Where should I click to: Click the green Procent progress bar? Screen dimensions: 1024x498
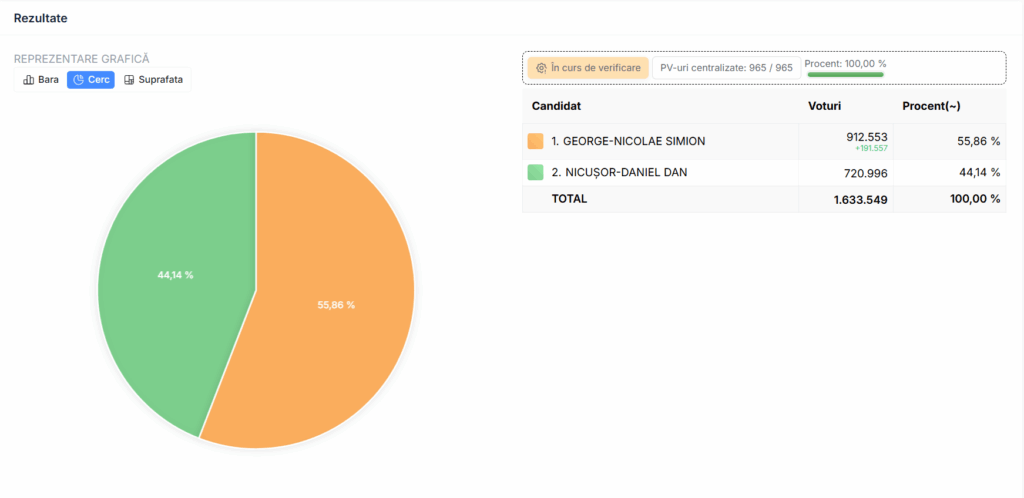point(845,74)
